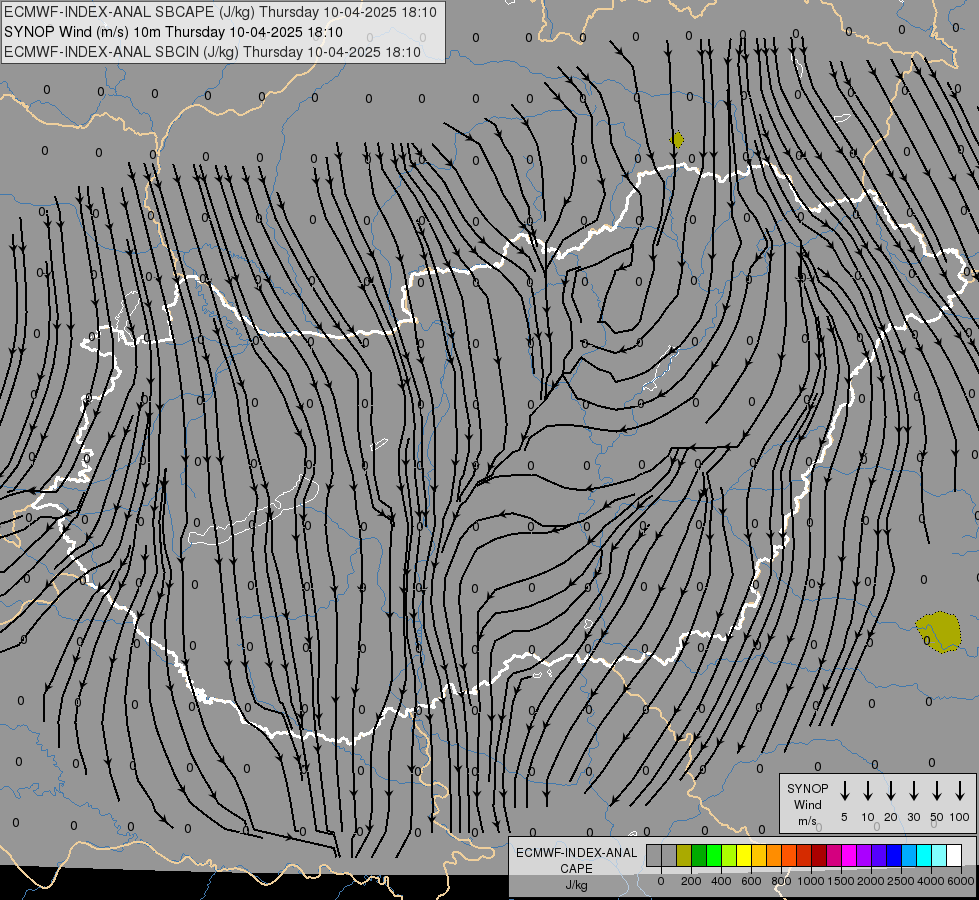This screenshot has height=900, width=979.
Task: Select the bright magenta swatch right of 1500 tick
Action: [x=849, y=855]
